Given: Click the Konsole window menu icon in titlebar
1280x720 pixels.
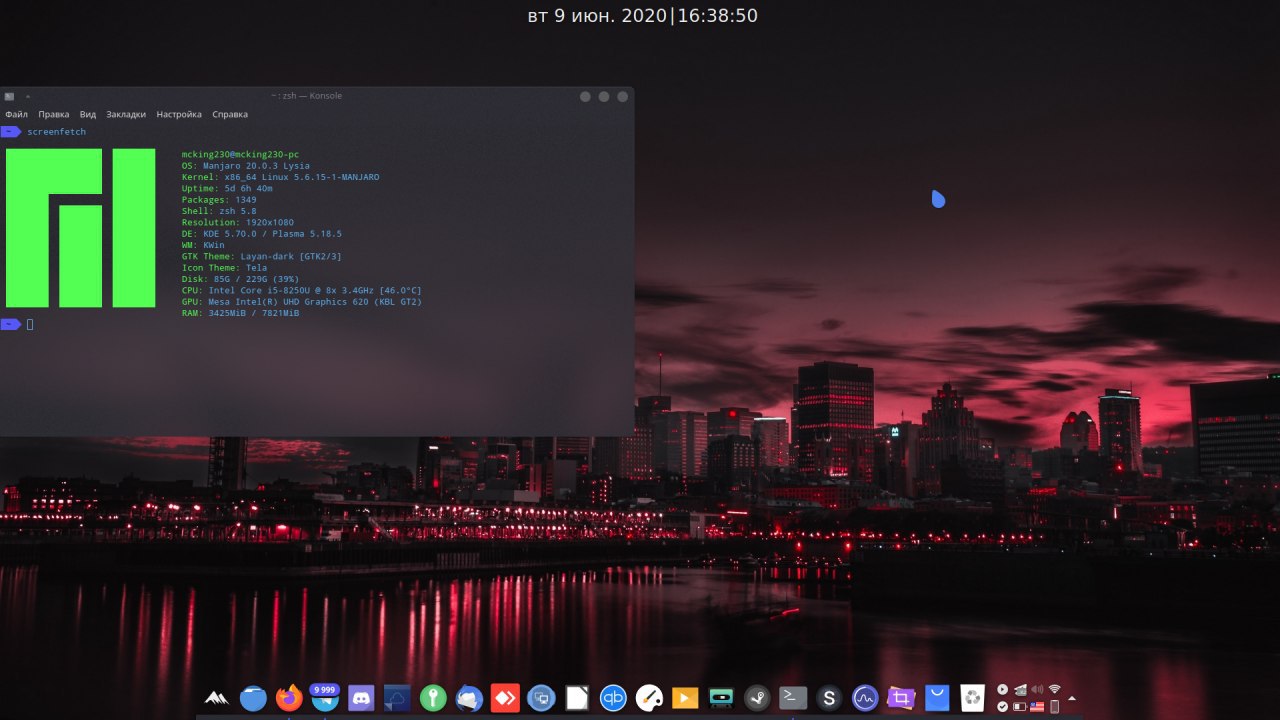Looking at the screenshot, I should [x=9, y=96].
